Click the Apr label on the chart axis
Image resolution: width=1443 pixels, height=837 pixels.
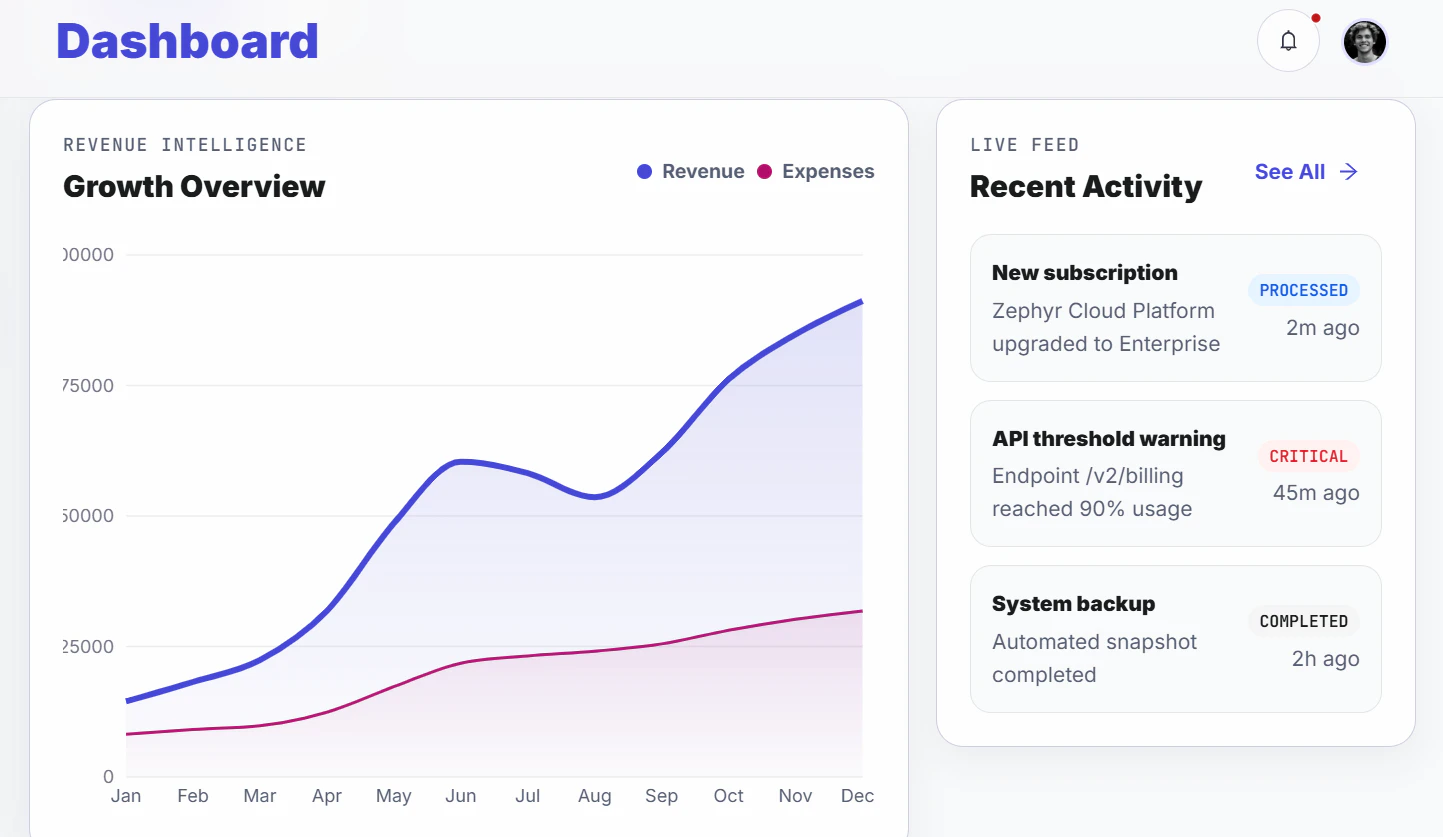(x=327, y=796)
